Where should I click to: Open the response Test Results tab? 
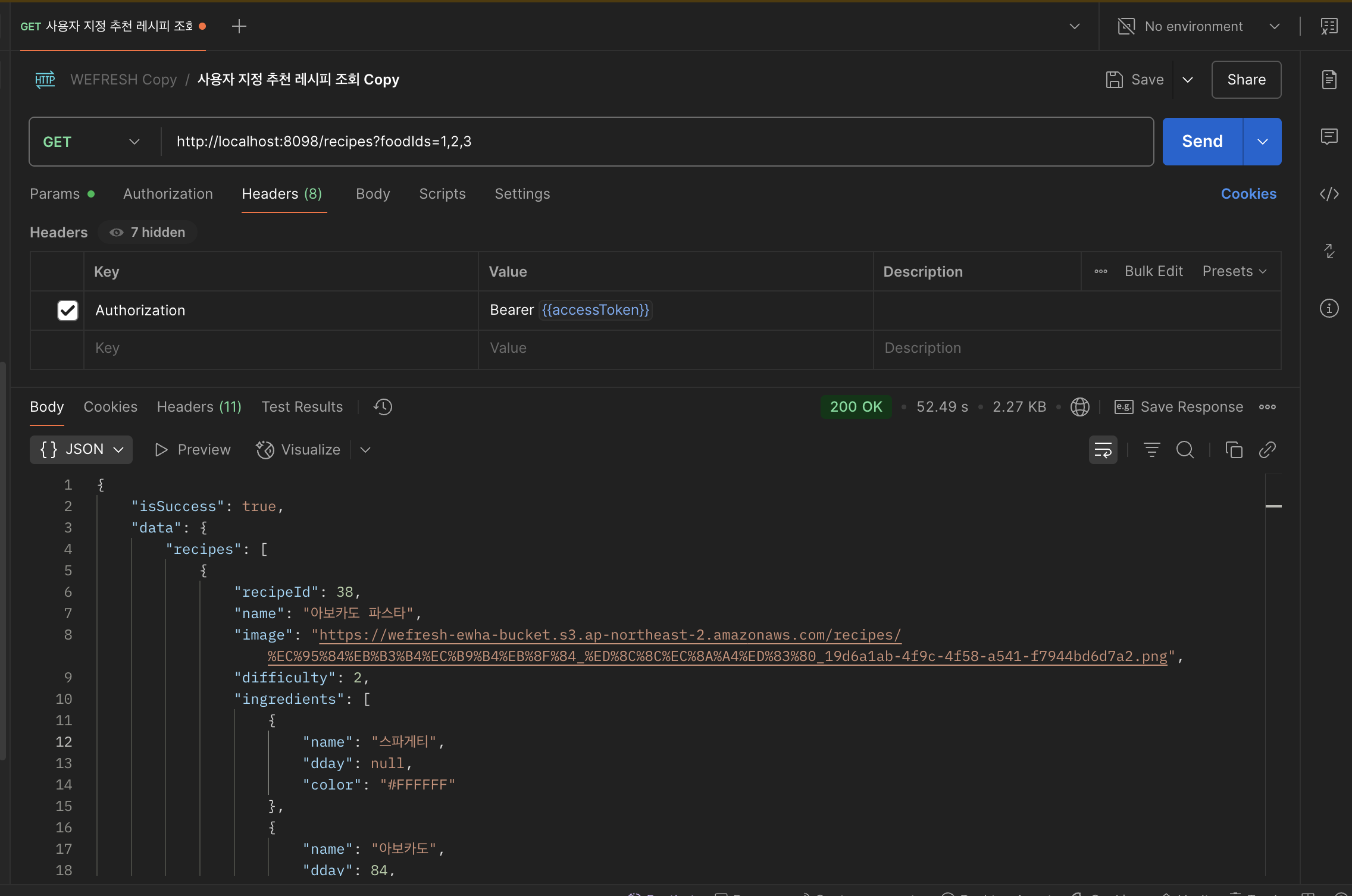click(302, 407)
